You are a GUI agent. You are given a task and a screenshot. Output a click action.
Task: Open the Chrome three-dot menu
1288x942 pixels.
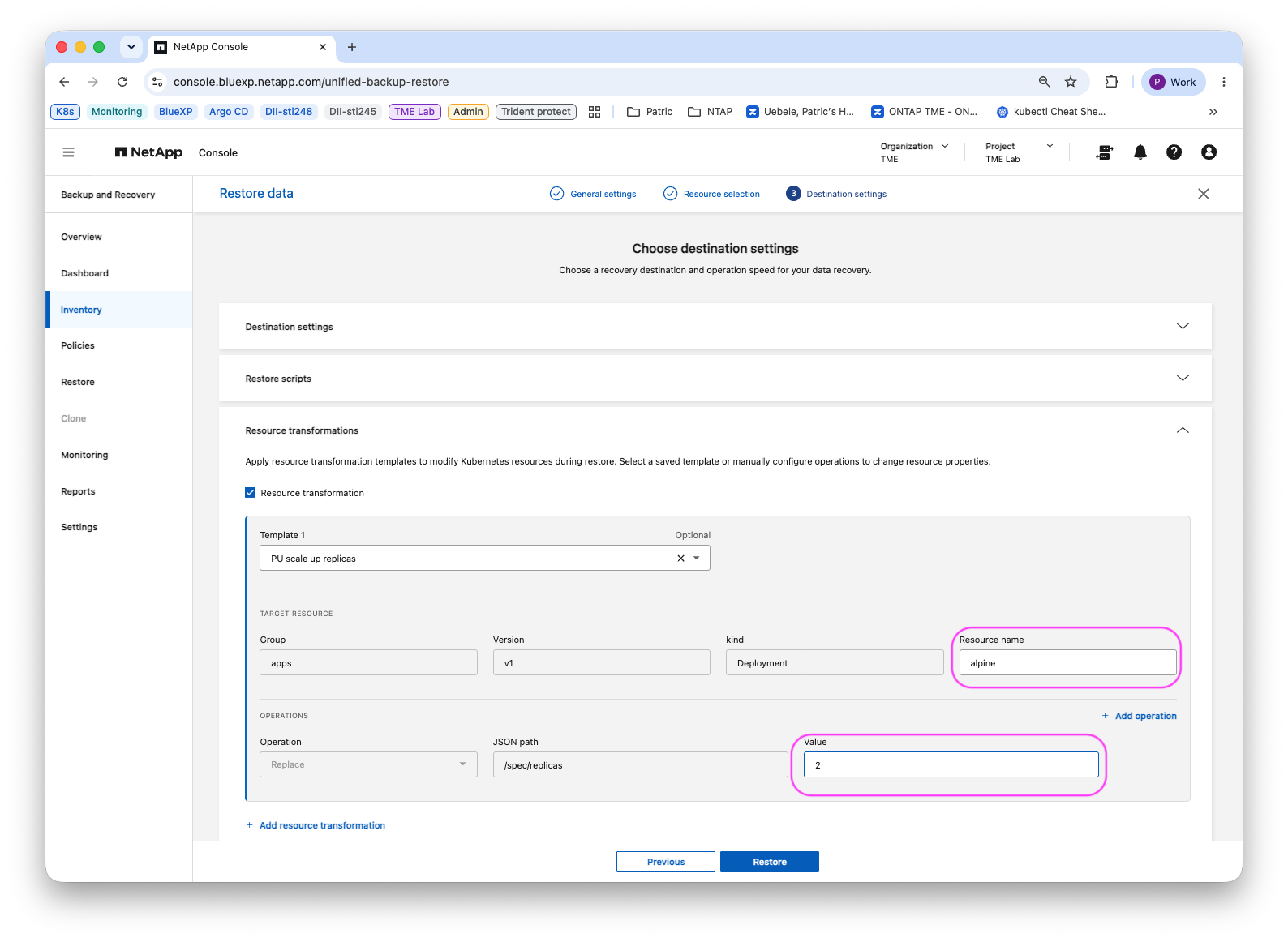tap(1224, 82)
